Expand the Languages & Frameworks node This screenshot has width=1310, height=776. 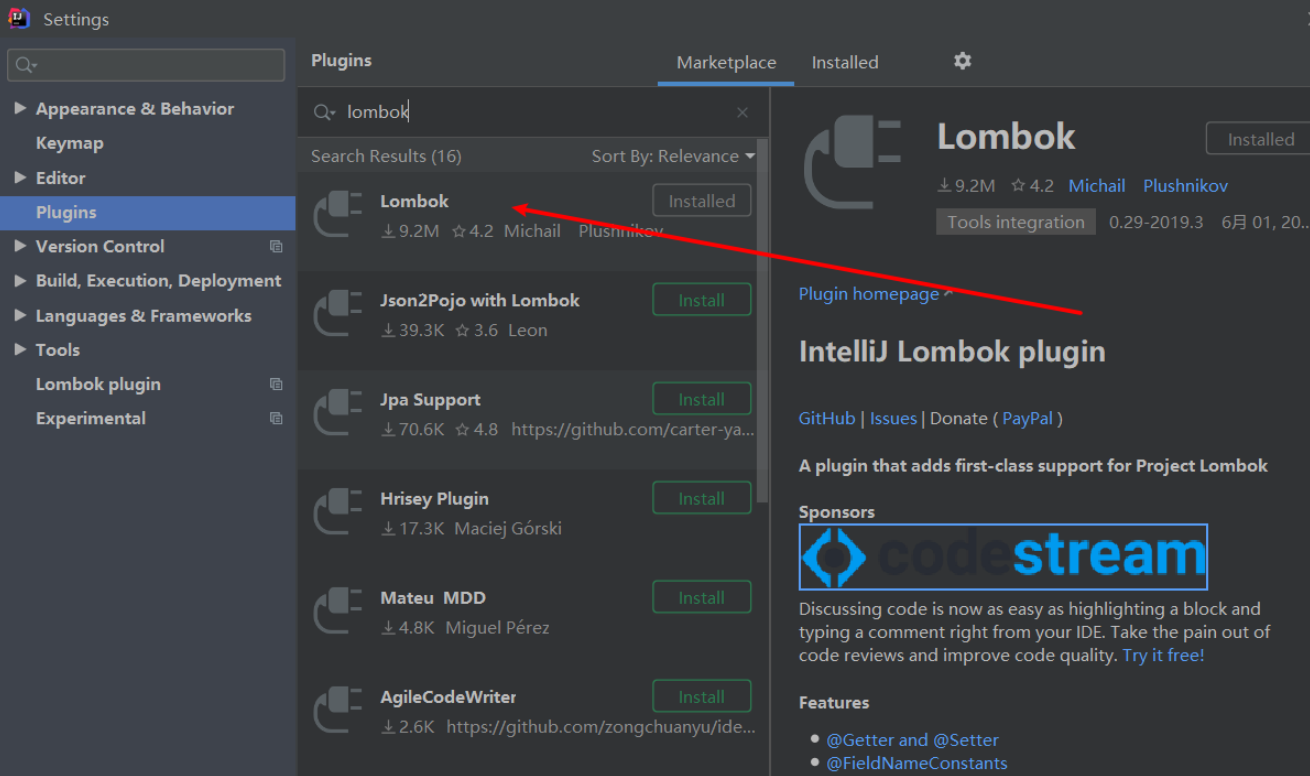pos(20,315)
